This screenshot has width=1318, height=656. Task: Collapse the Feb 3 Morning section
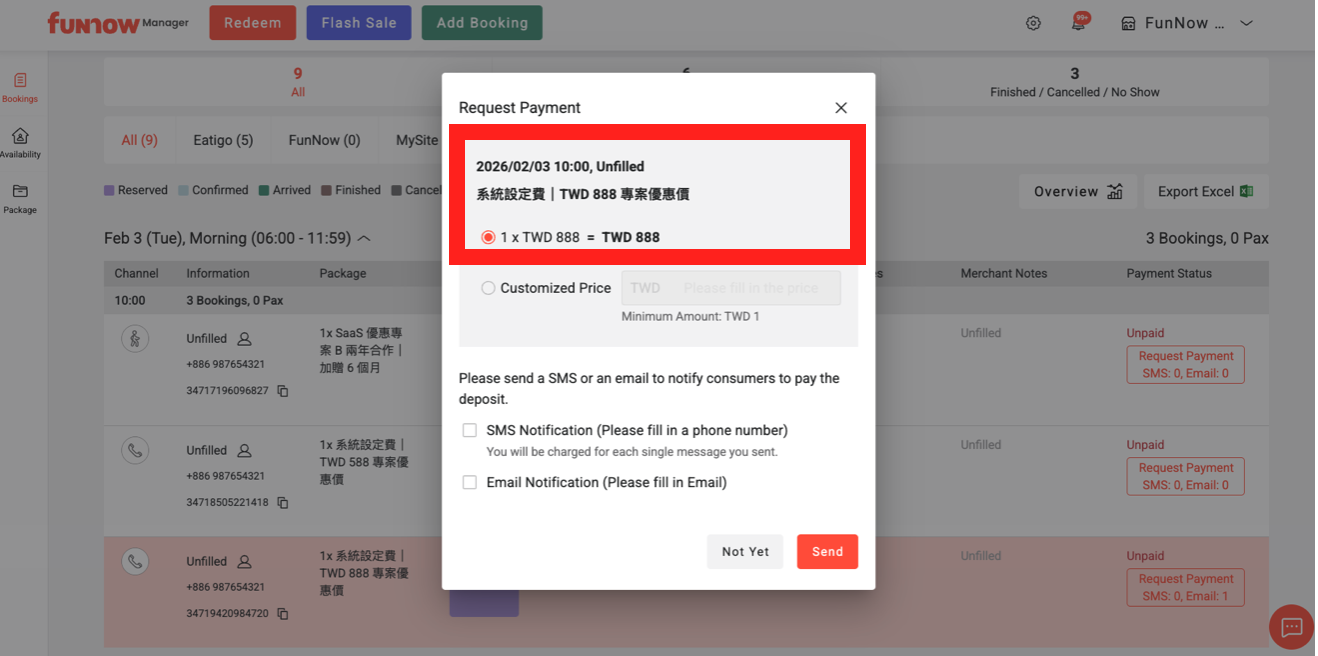(x=364, y=239)
